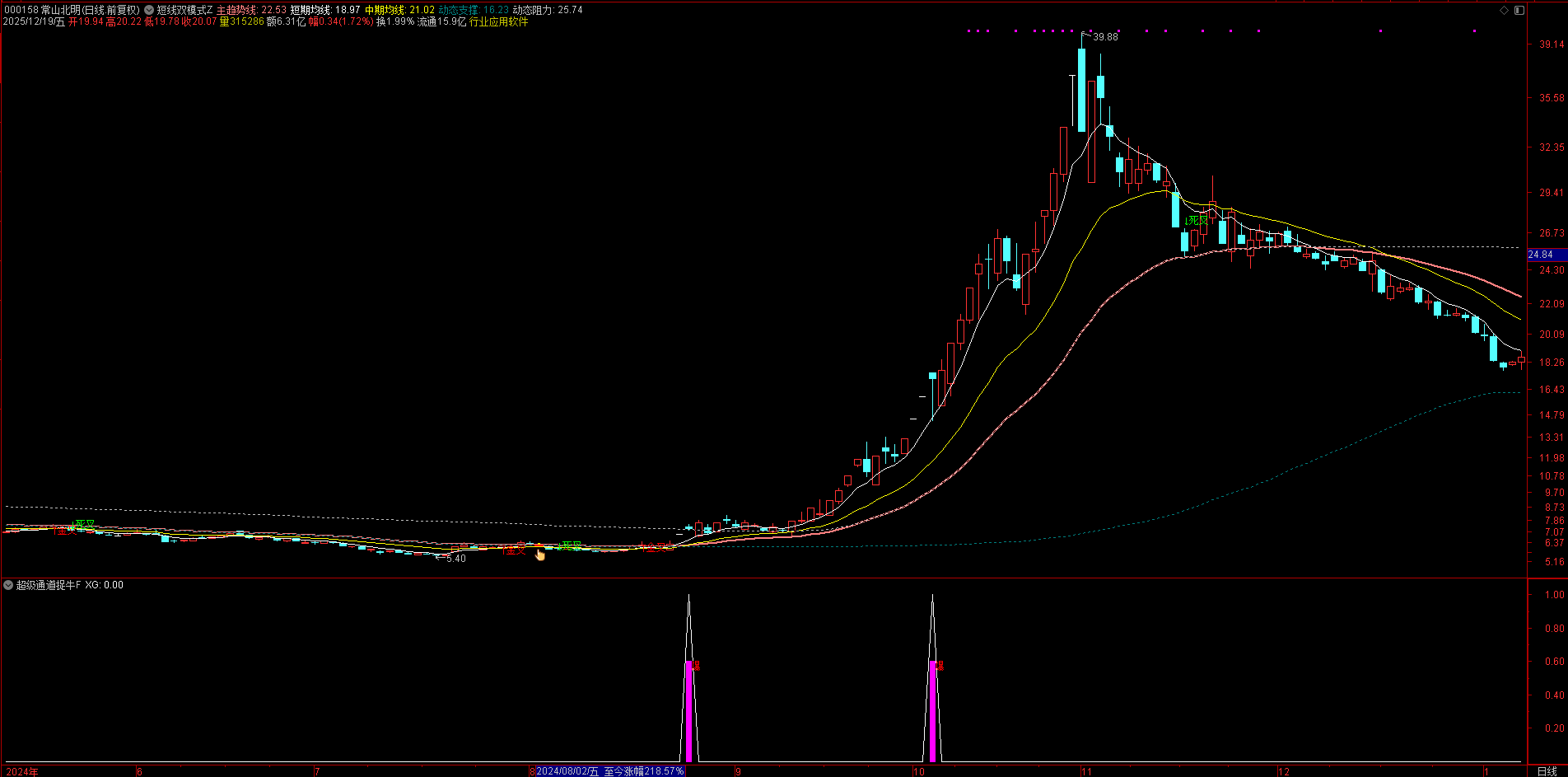Click the 5.40 low price label
This screenshot has height=777, width=1568.
coord(455,559)
